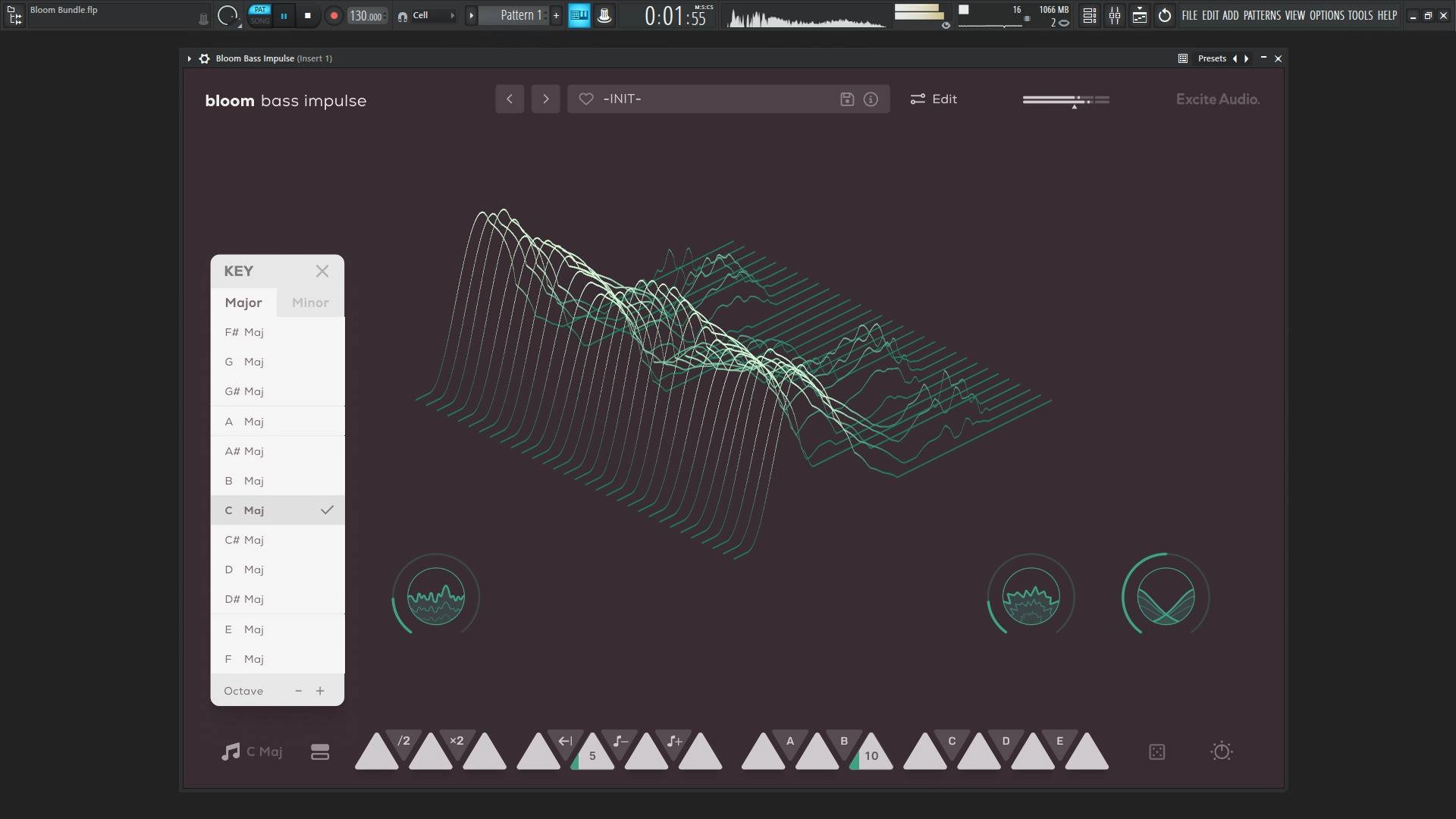Image resolution: width=1456 pixels, height=819 pixels.
Task: Open the channel rack icon
Action: tap(1140, 15)
